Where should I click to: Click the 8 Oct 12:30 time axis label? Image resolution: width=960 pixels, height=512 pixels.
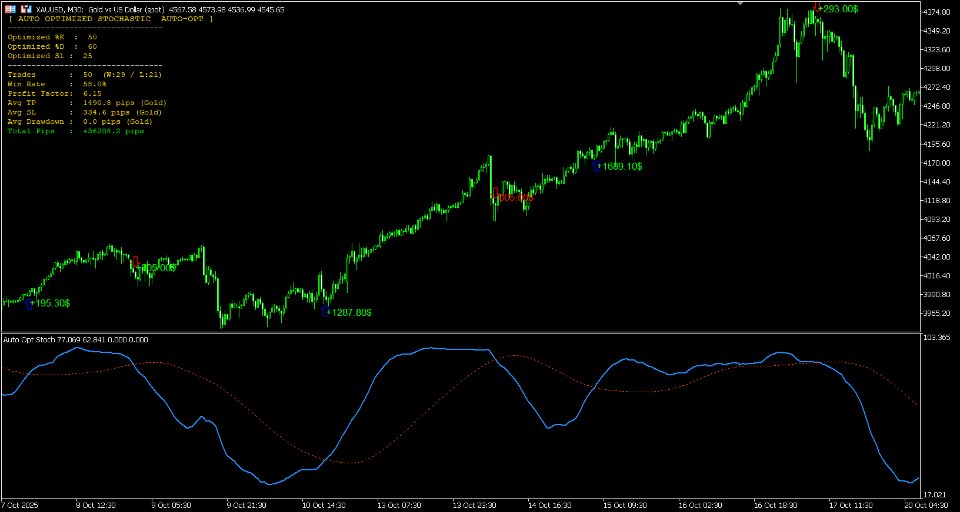(x=95, y=506)
